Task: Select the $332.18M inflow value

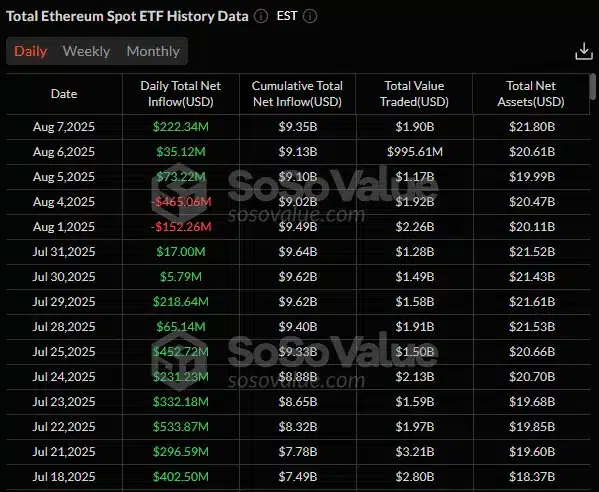Action: 181,402
